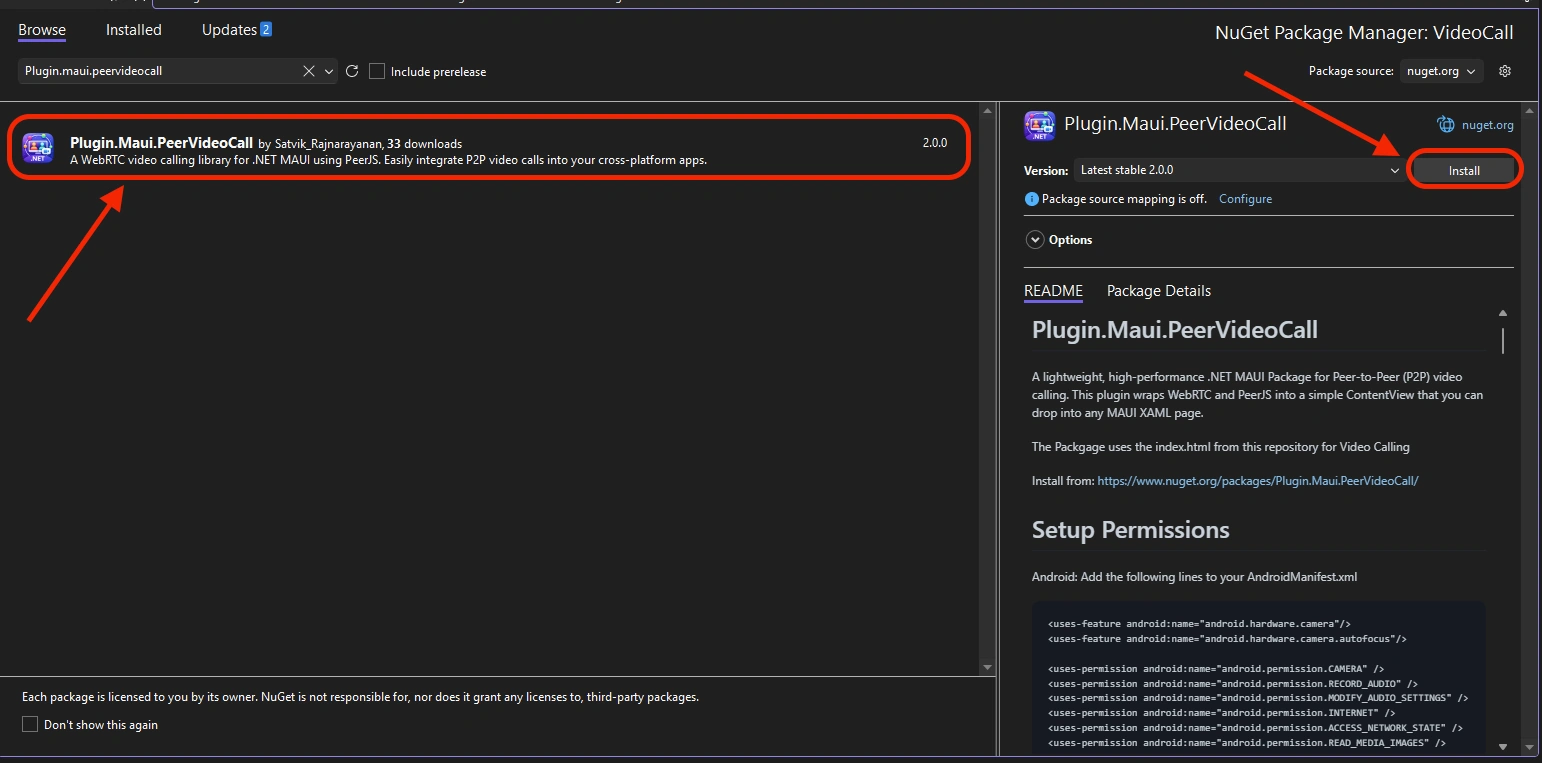Refresh the package search results

click(x=352, y=71)
